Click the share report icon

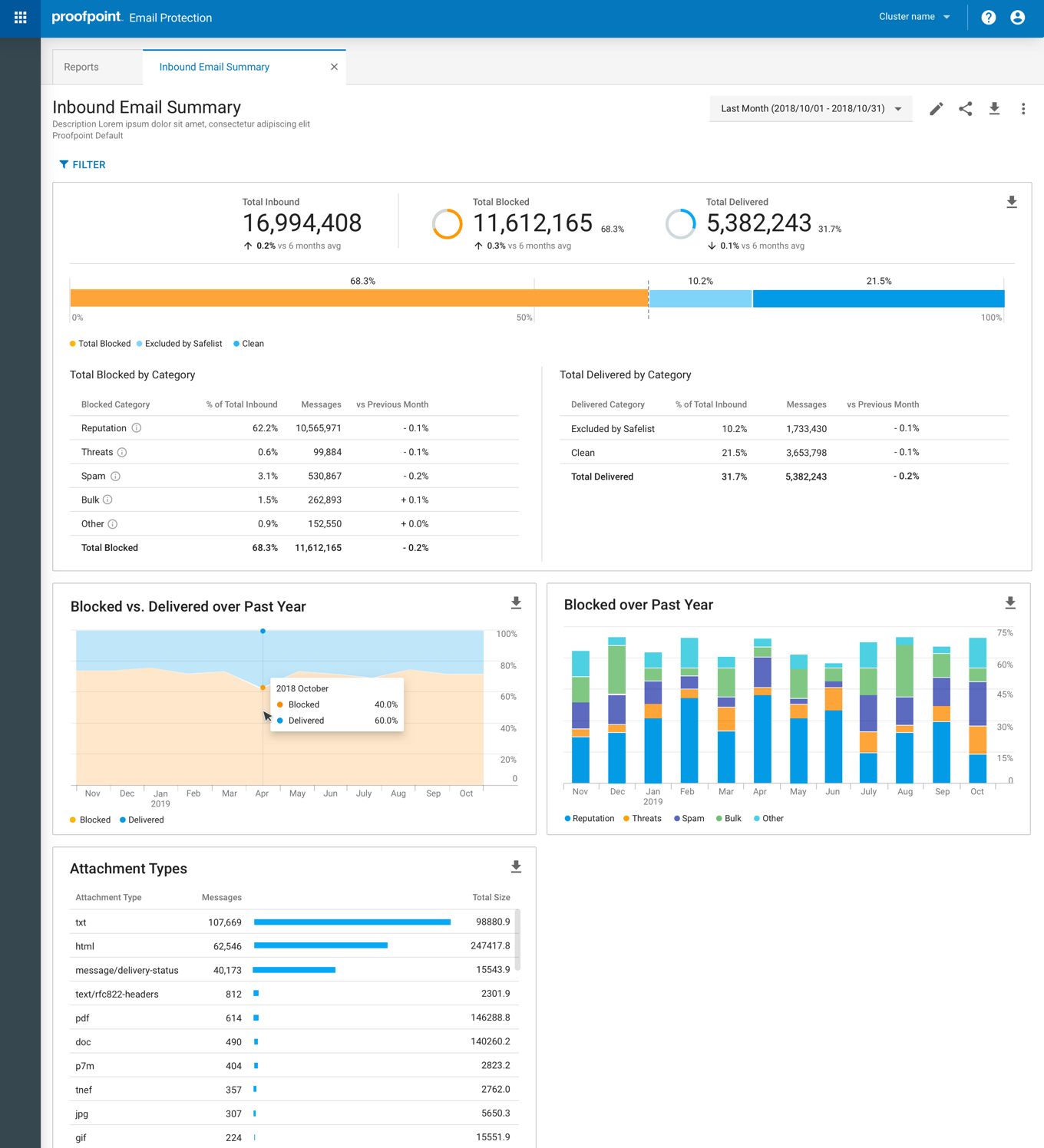(x=965, y=109)
